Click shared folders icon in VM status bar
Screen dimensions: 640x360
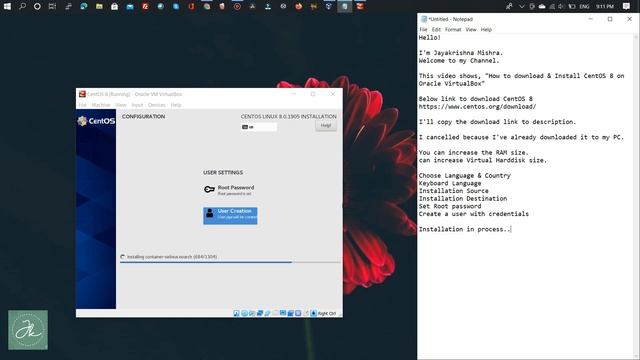(275, 313)
